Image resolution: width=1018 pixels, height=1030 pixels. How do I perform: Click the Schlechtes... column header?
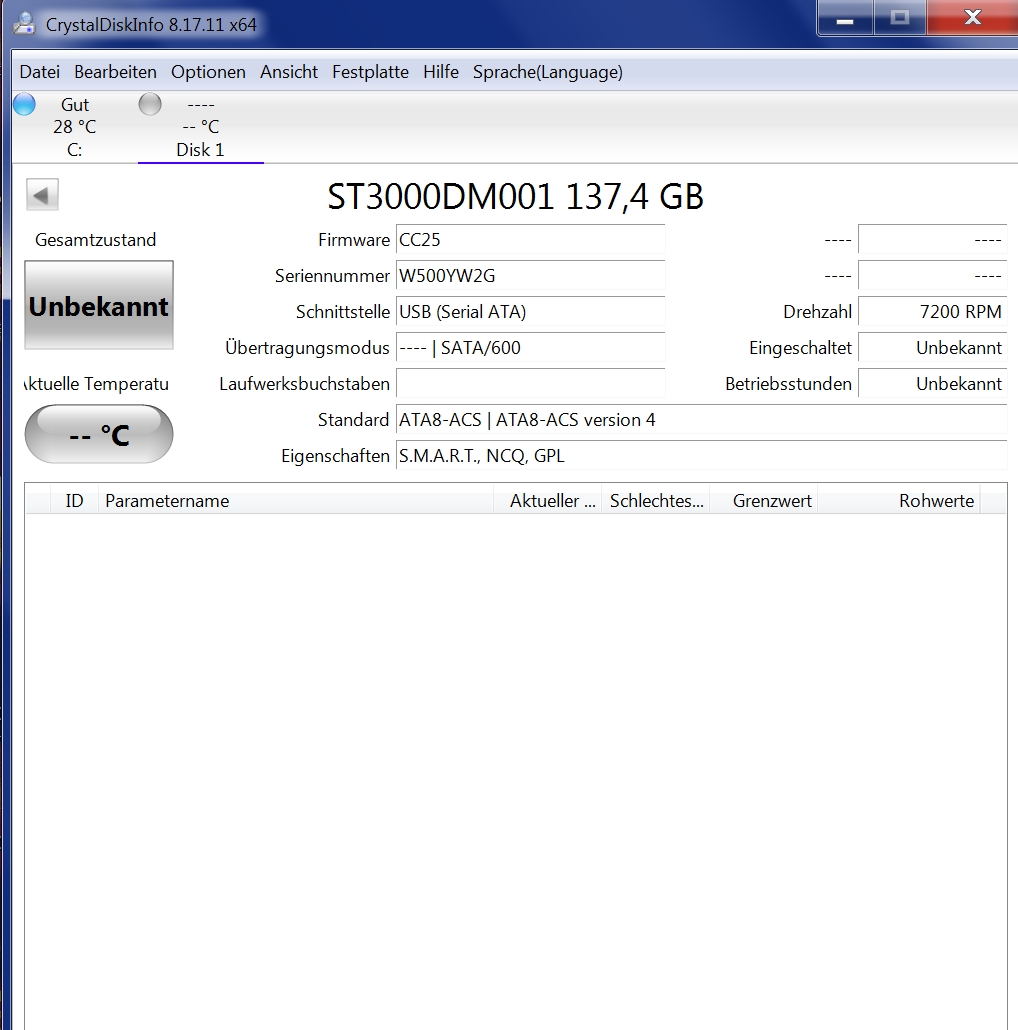point(655,501)
